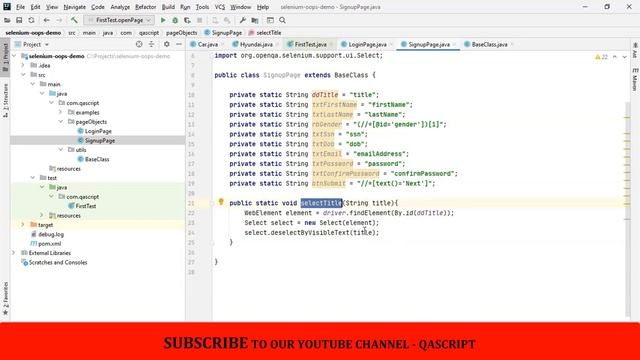Screen dimensions: 640x360
Task: Build project with the hammer icon
Action: click(x=74, y=20)
